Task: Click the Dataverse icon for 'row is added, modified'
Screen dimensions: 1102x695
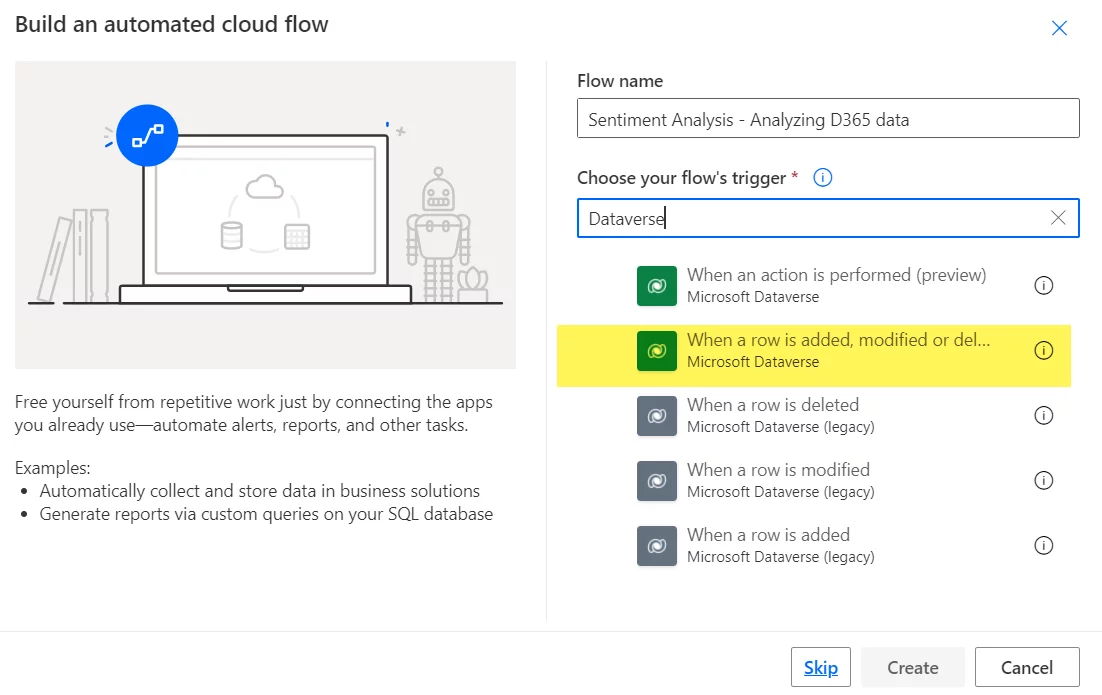Action: click(x=656, y=351)
